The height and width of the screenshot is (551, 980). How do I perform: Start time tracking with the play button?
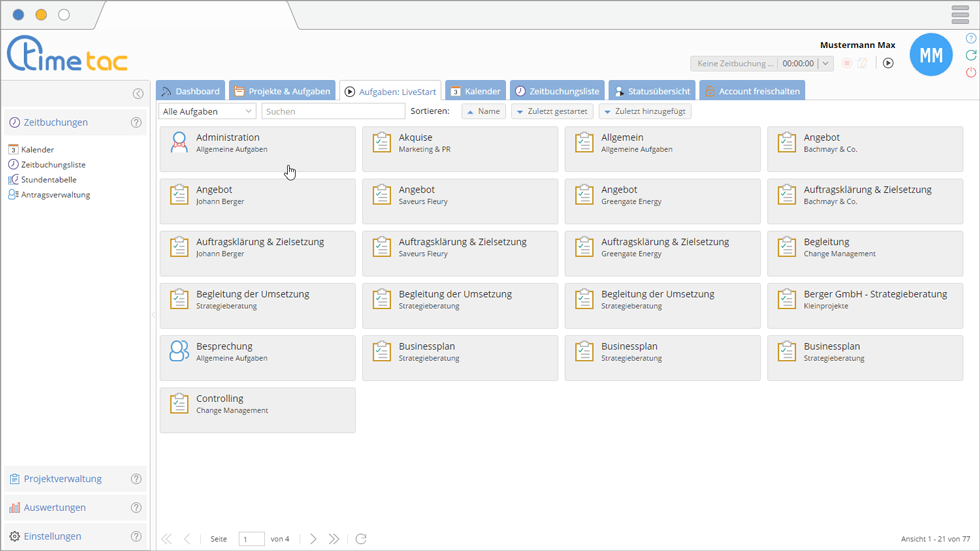[887, 63]
